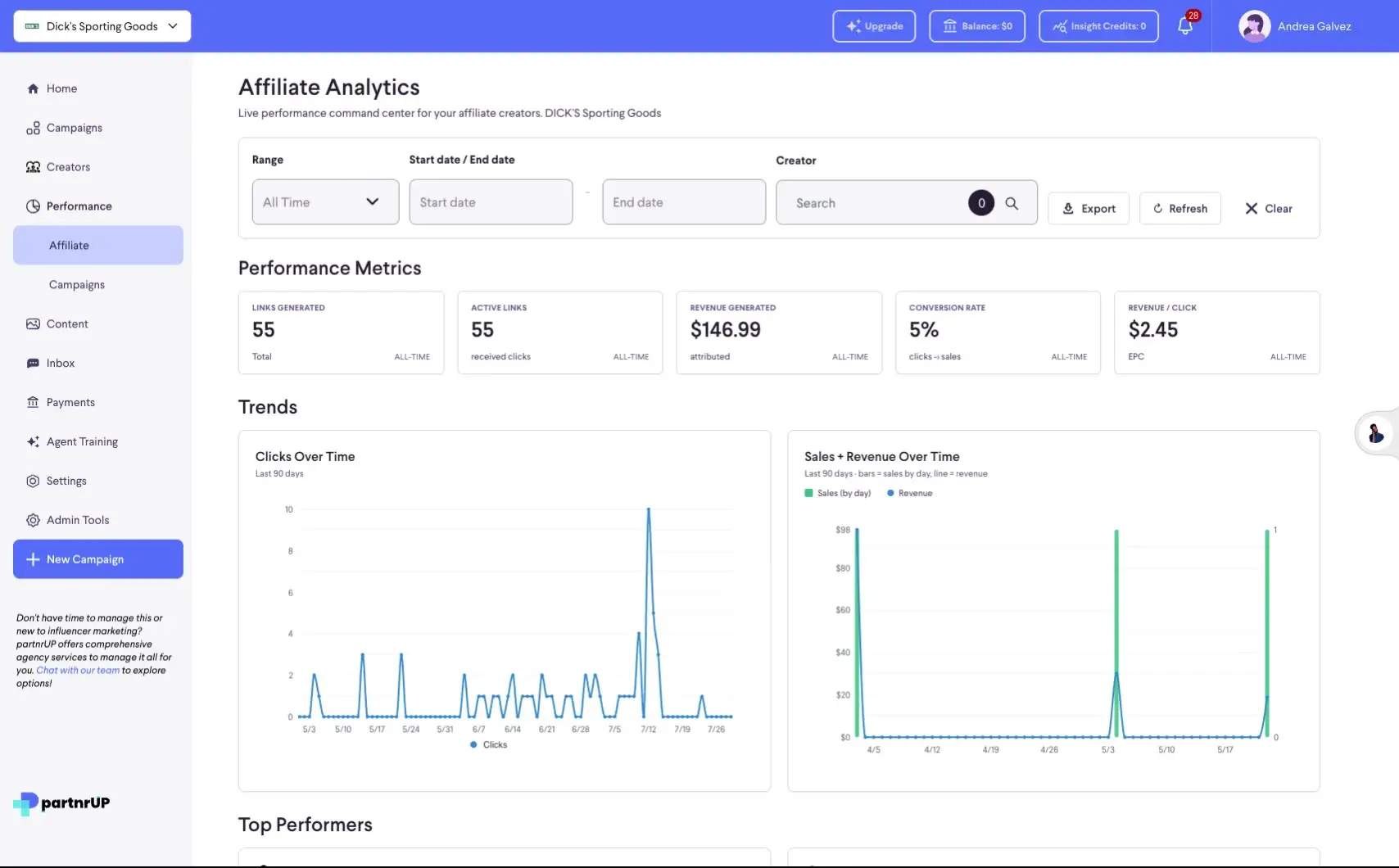
Task: Toggle the Clicks legend in Clicks Over Time
Action: (489, 745)
